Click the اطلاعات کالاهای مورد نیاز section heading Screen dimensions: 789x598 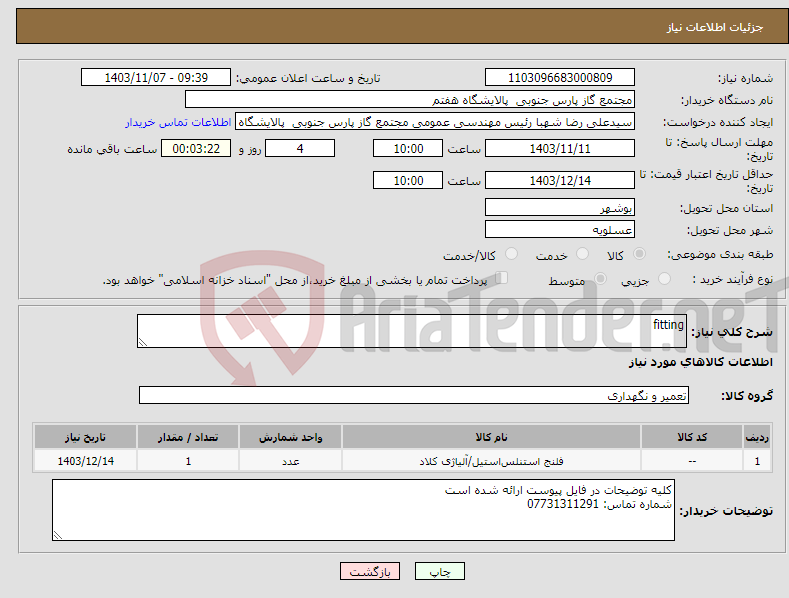pyautogui.click(x=701, y=362)
